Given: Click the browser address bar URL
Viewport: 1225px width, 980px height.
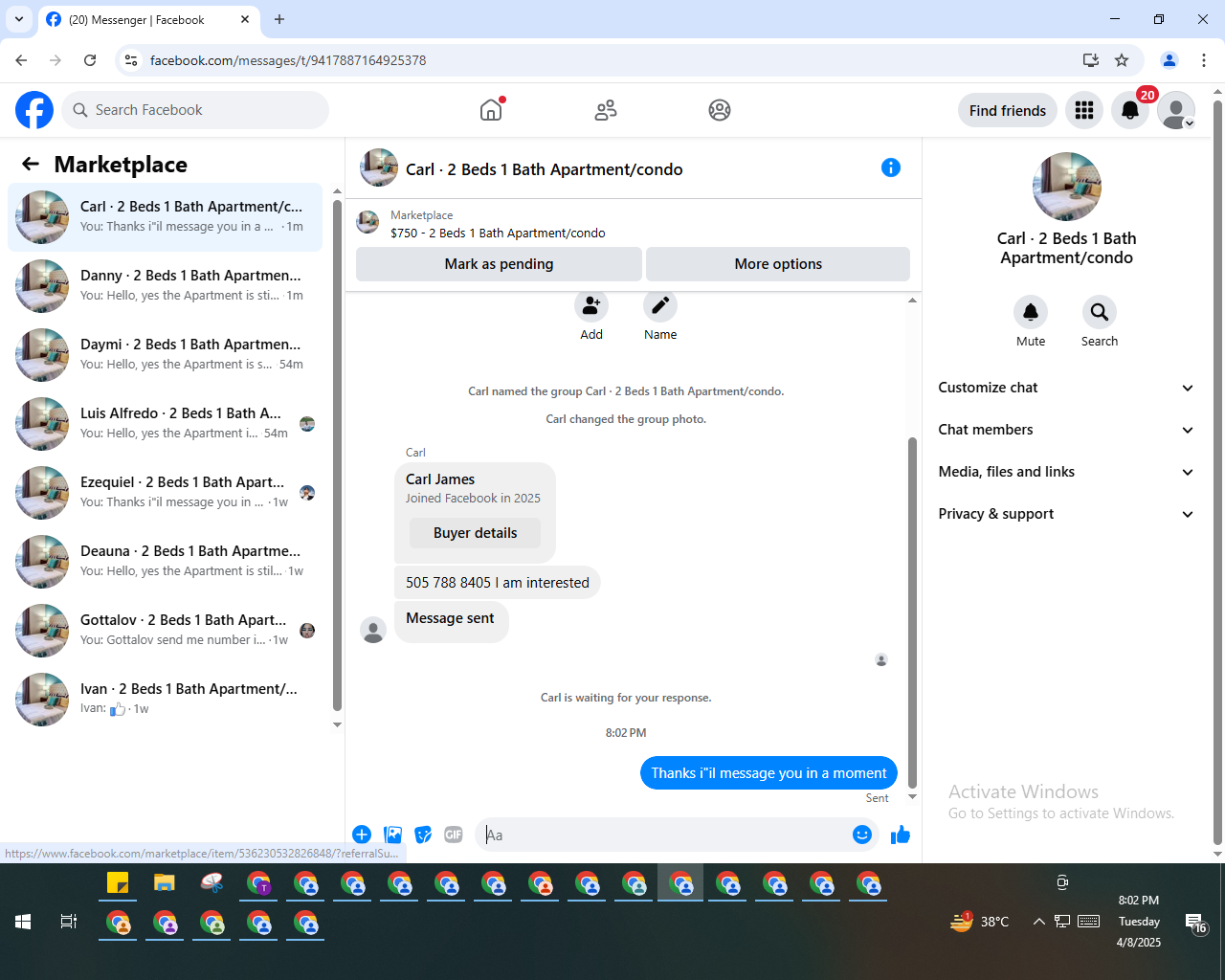Looking at the screenshot, I should 288,60.
